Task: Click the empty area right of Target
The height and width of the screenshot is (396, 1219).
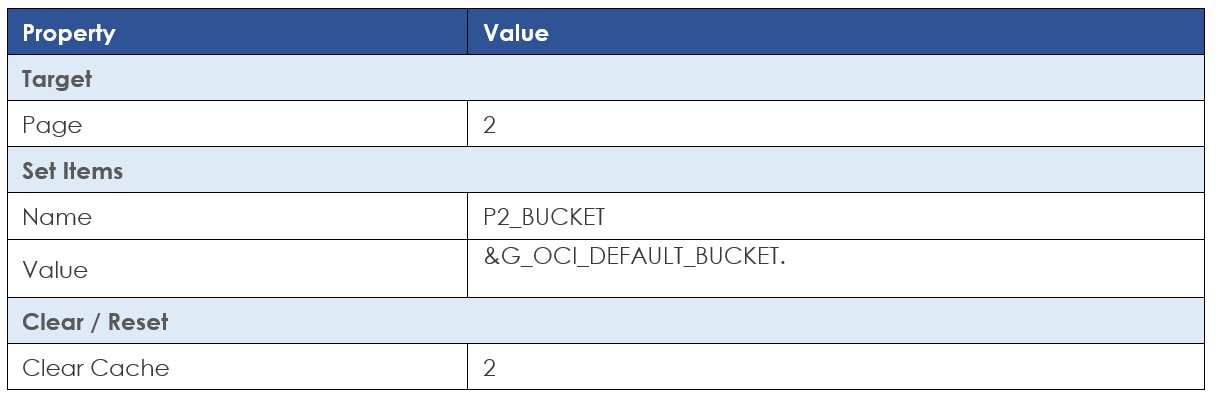Action: (x=650, y=79)
